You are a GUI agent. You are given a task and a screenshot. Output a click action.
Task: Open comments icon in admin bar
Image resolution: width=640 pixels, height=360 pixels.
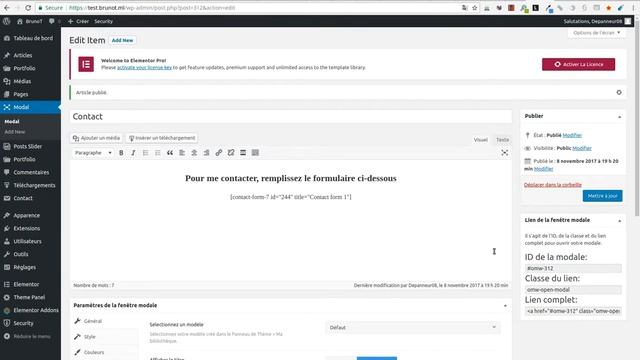(x=51, y=21)
